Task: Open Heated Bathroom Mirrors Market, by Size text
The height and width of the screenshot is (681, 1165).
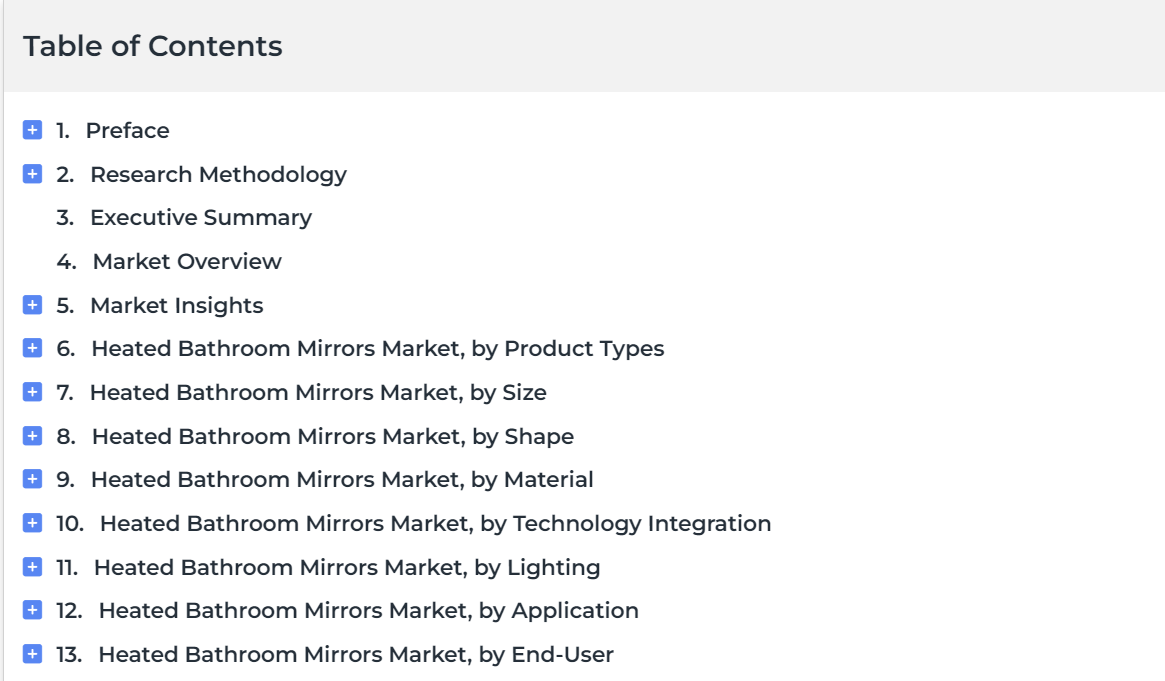Action: 318,392
